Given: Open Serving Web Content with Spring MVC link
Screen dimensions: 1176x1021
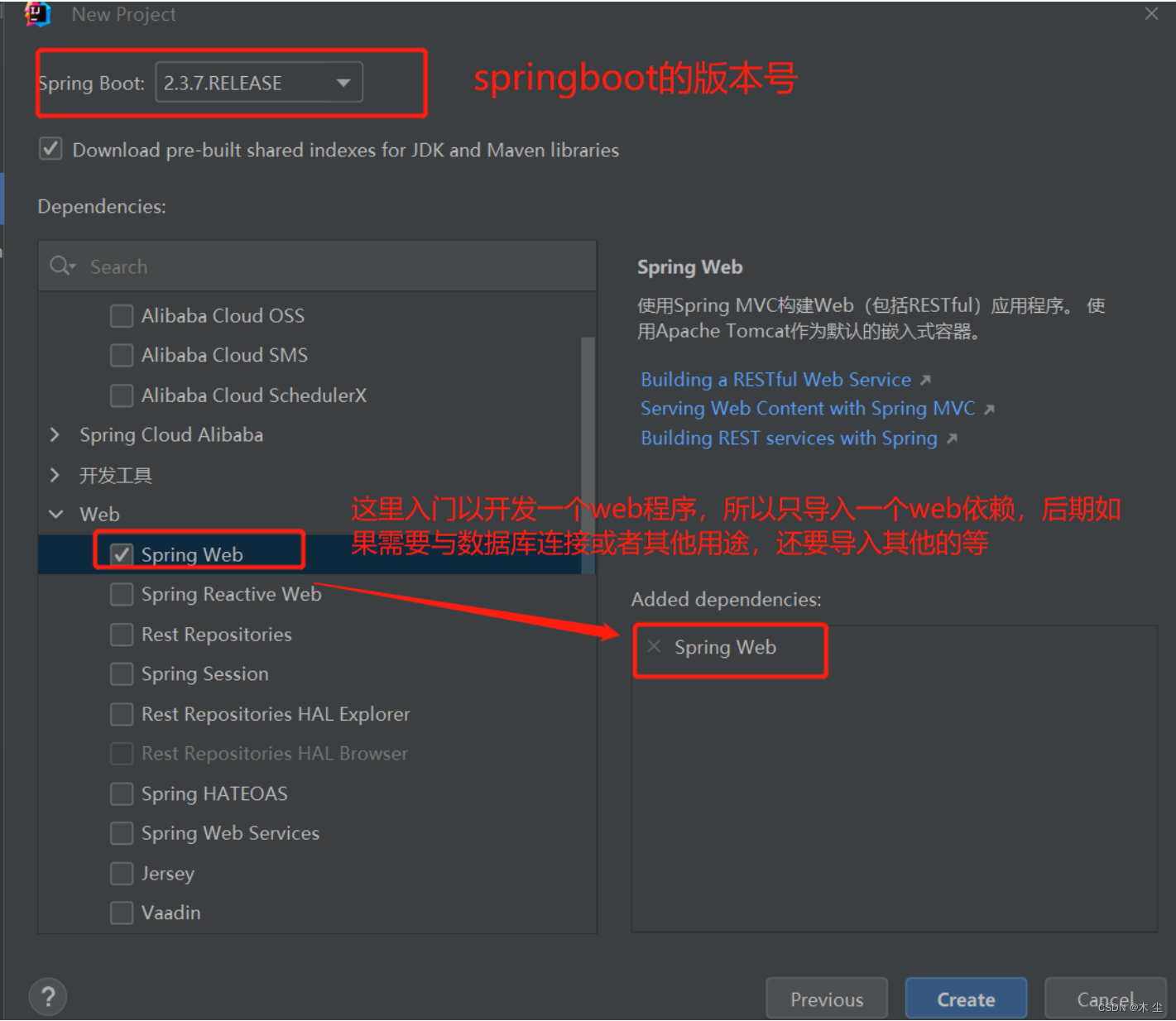Looking at the screenshot, I should click(808, 409).
